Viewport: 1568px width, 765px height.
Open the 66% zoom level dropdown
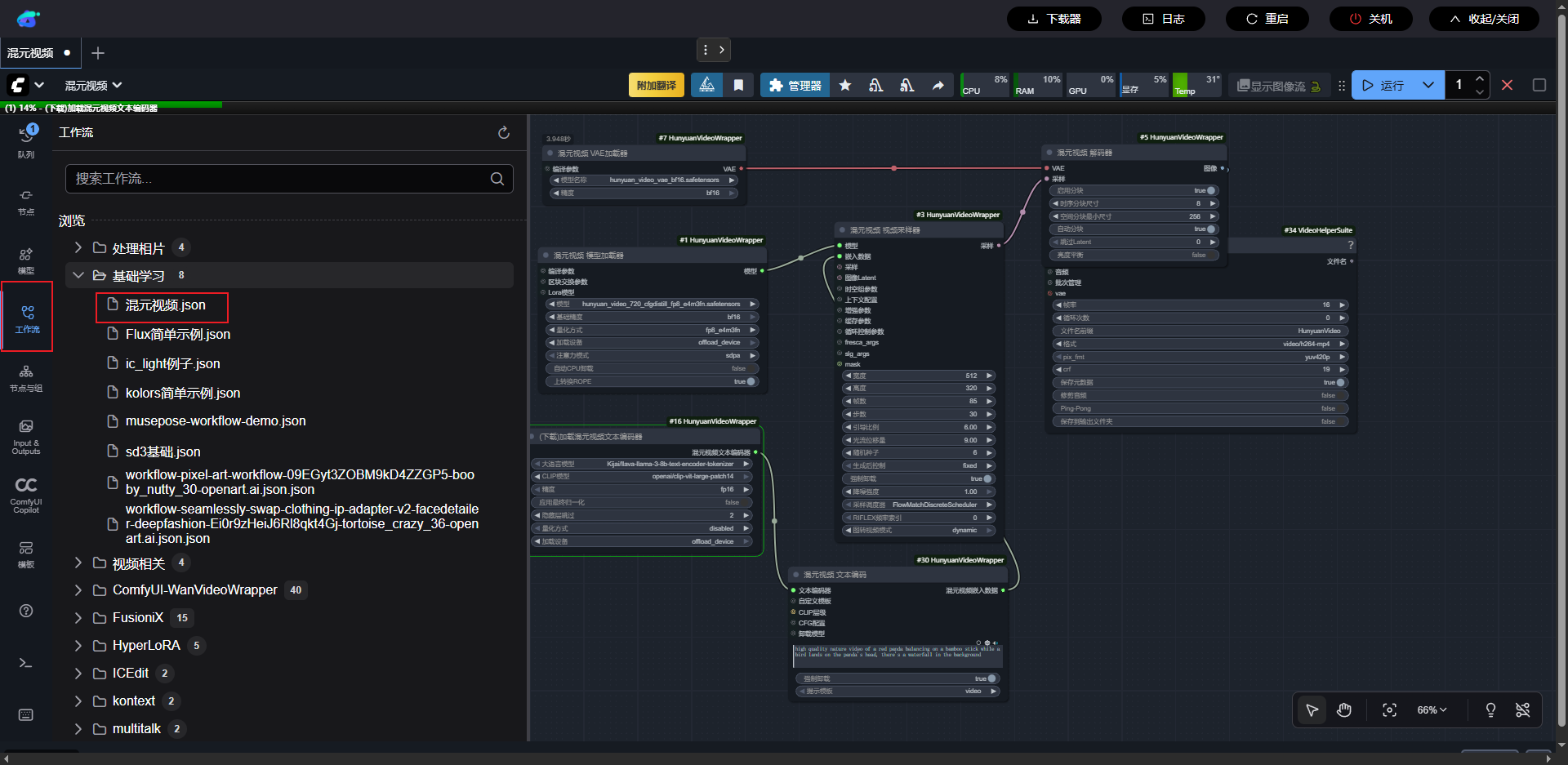click(x=1432, y=710)
